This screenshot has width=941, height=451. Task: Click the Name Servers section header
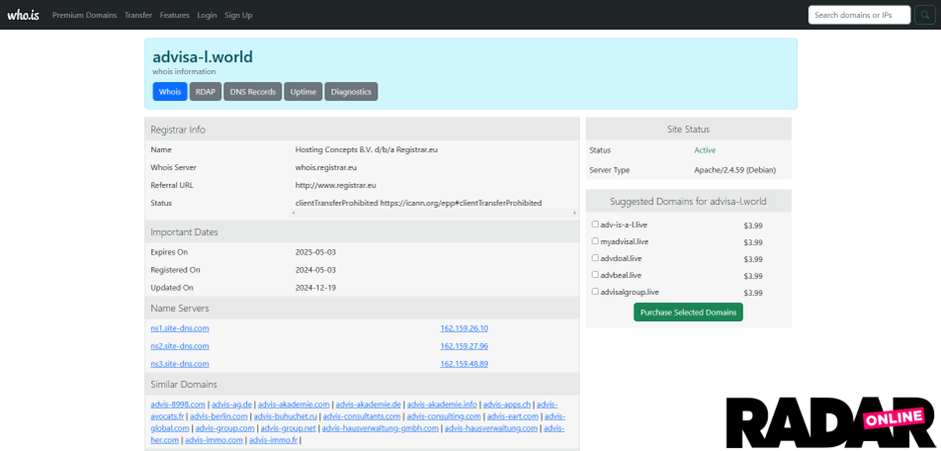coord(362,308)
